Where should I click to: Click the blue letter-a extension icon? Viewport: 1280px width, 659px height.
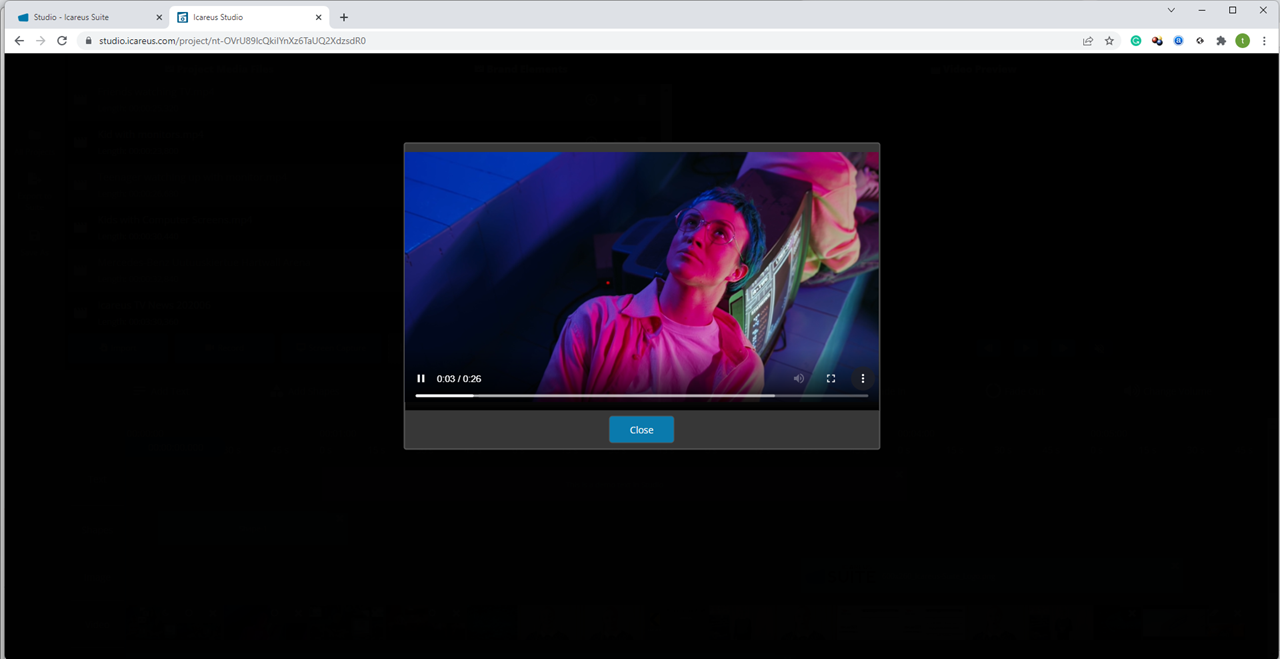tap(1178, 41)
